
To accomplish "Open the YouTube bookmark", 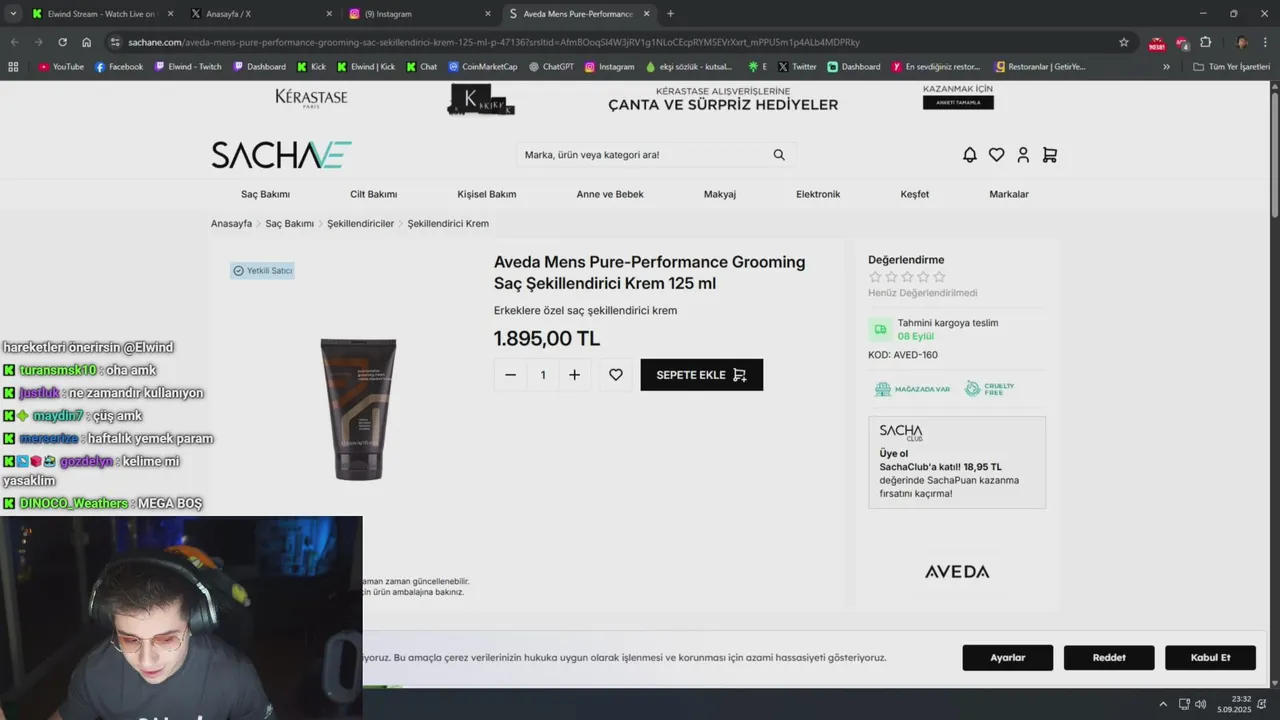I will click(x=61, y=67).
